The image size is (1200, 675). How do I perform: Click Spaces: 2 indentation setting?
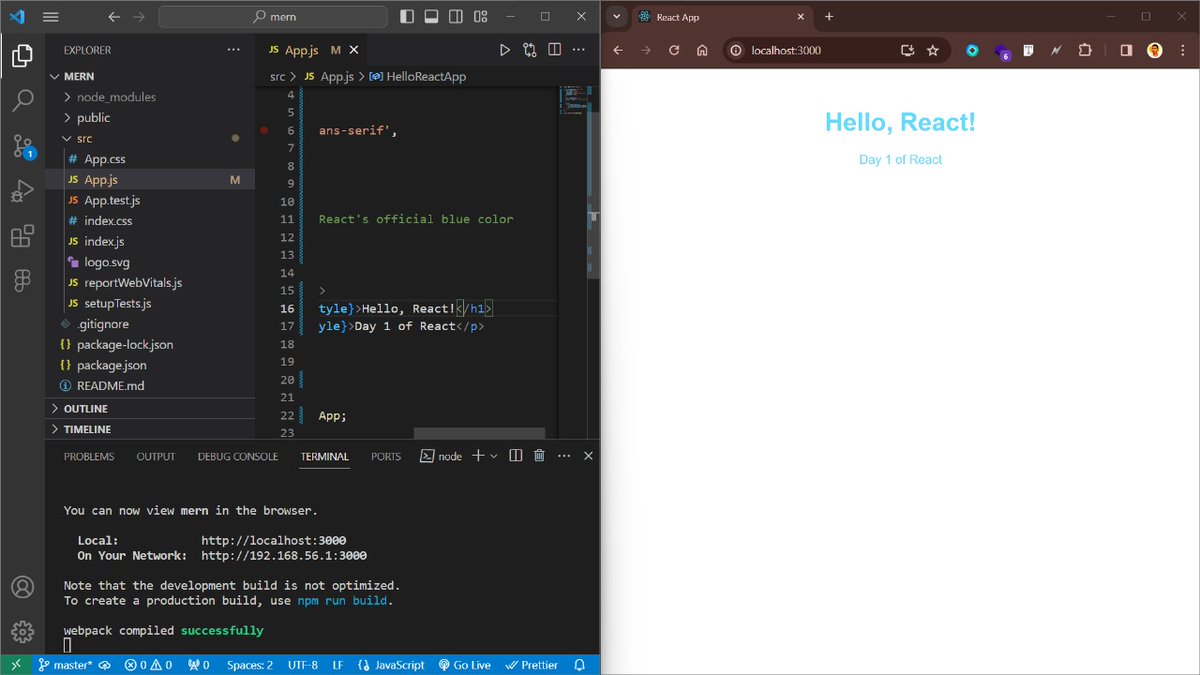coord(249,665)
